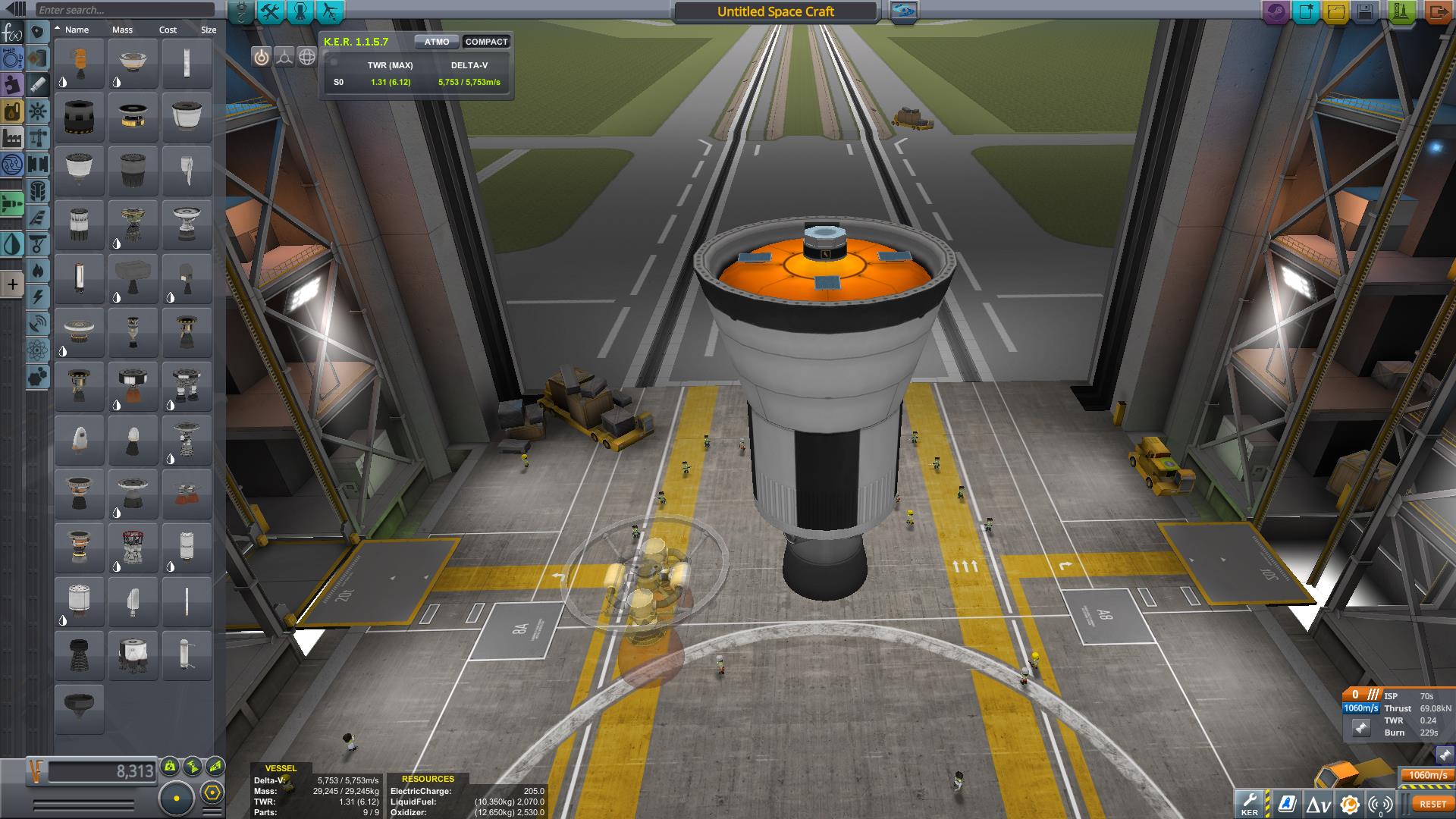The image size is (1456, 819).
Task: Pick the red-truss engine cluster thumbnail
Action: 133,548
